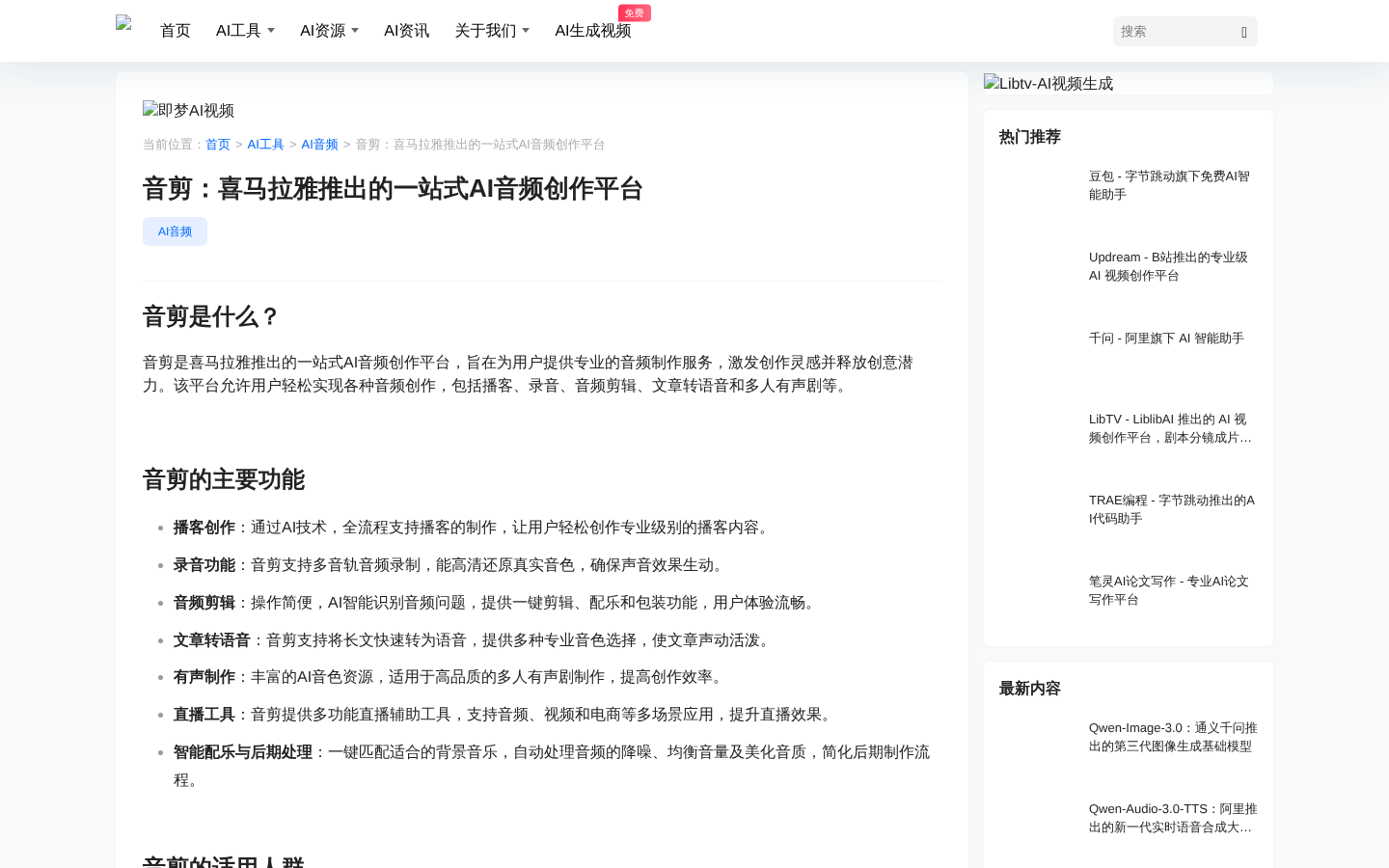Click the 热门推荐 sidebar heading

tap(1030, 137)
